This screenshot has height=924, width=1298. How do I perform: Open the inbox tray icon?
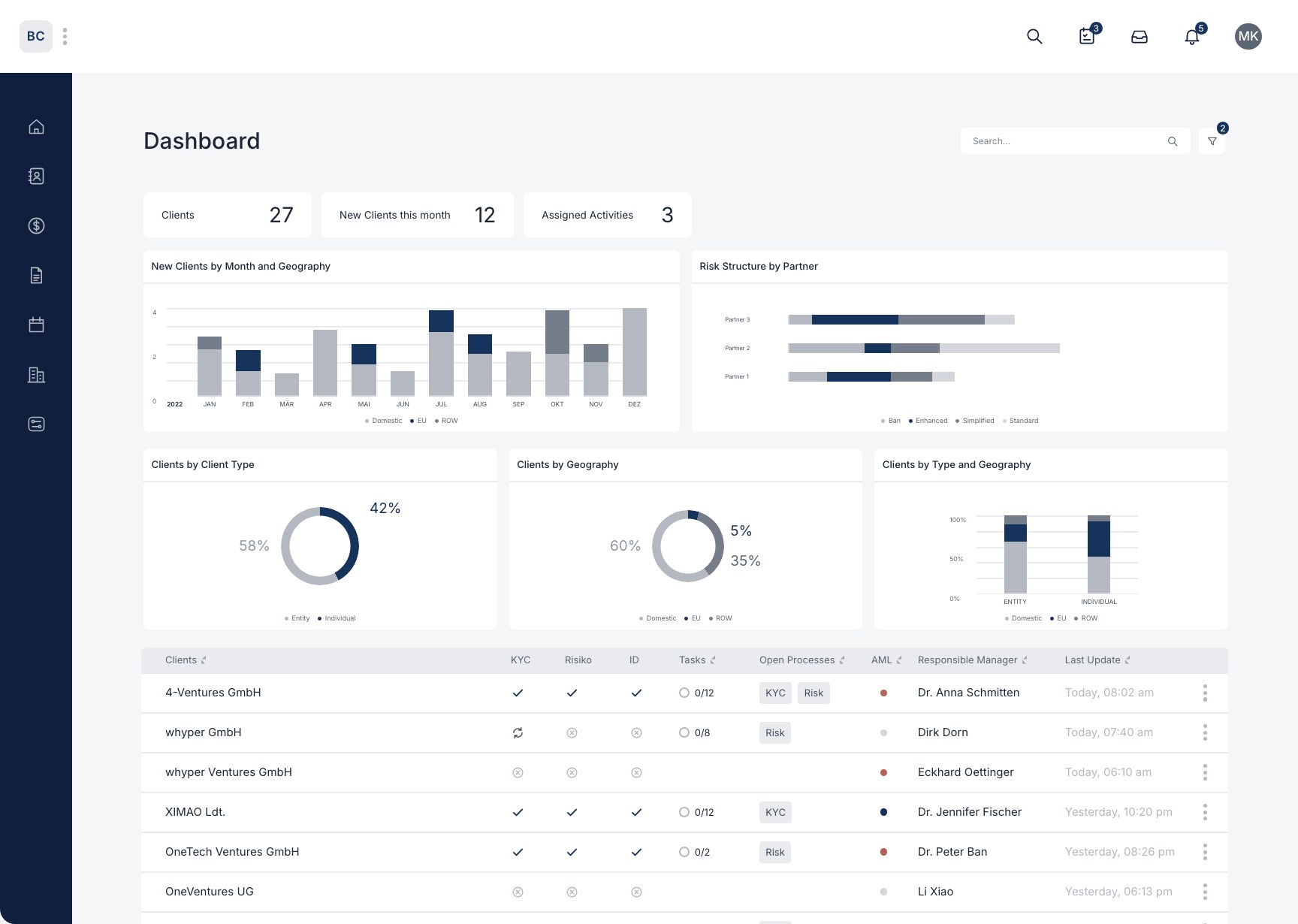[x=1140, y=36]
